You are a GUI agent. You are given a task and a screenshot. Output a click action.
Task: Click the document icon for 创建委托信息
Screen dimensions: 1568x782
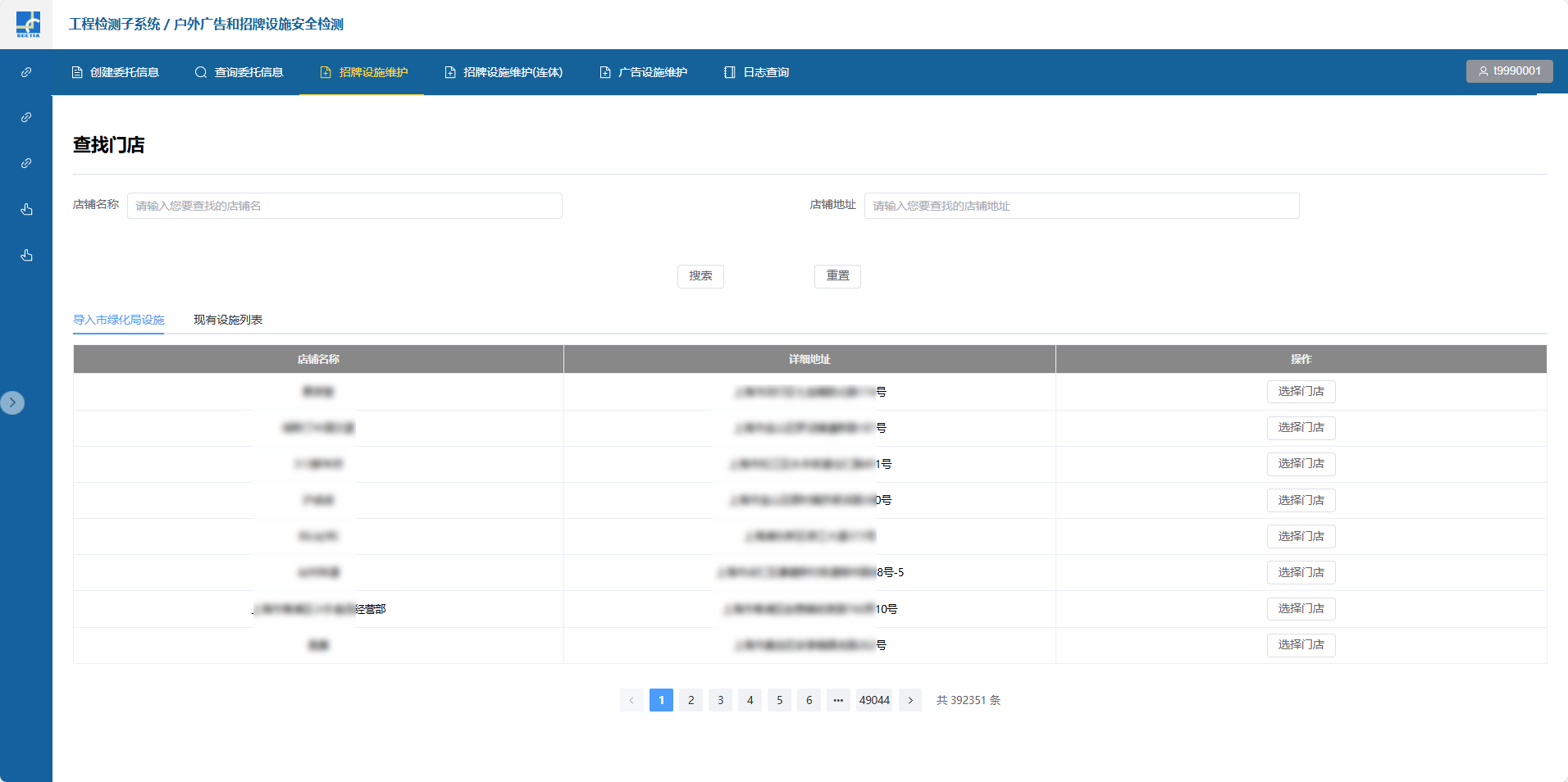[x=77, y=72]
